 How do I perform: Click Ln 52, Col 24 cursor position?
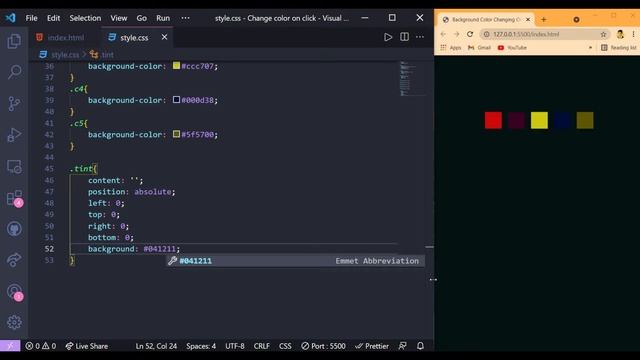click(156, 346)
